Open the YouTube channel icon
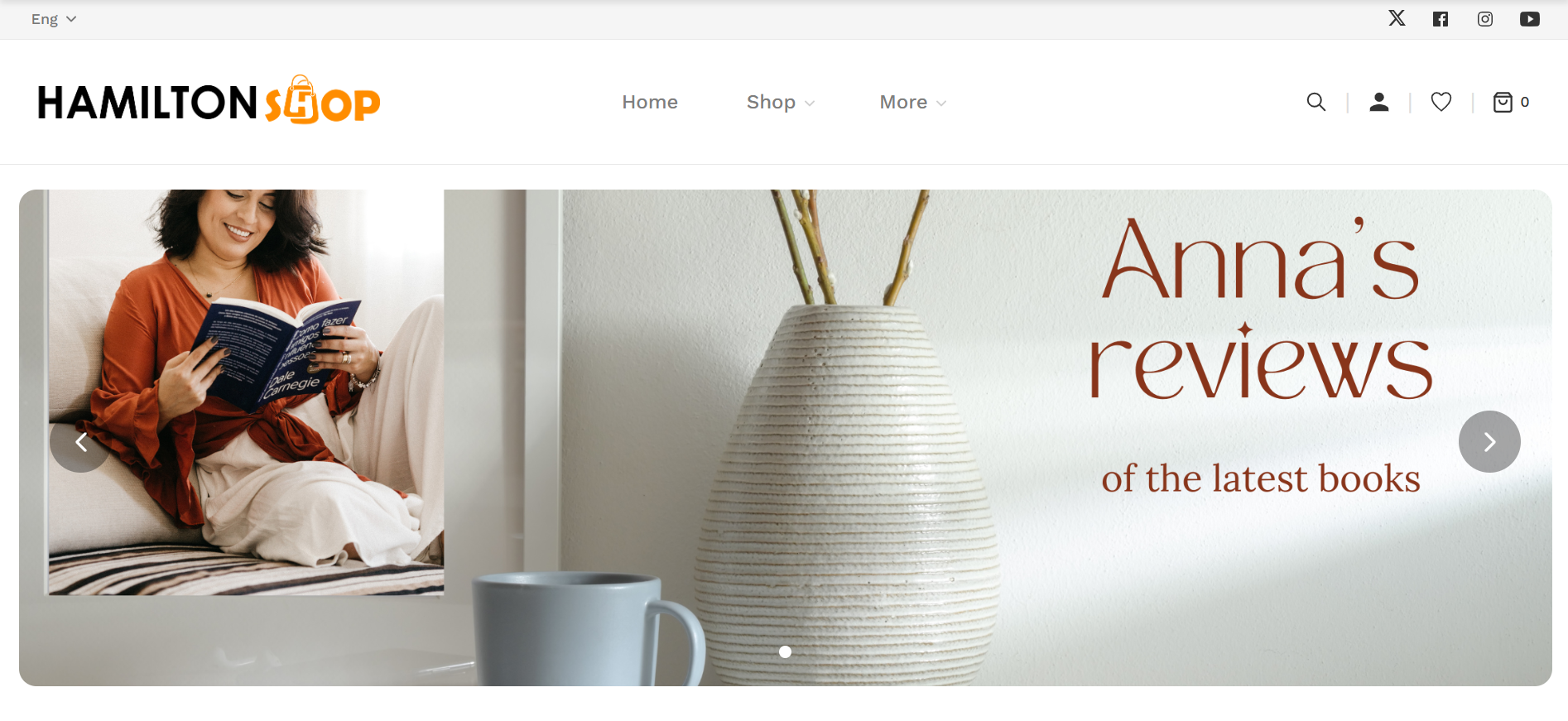This screenshot has width=1568, height=721. pos(1530,19)
